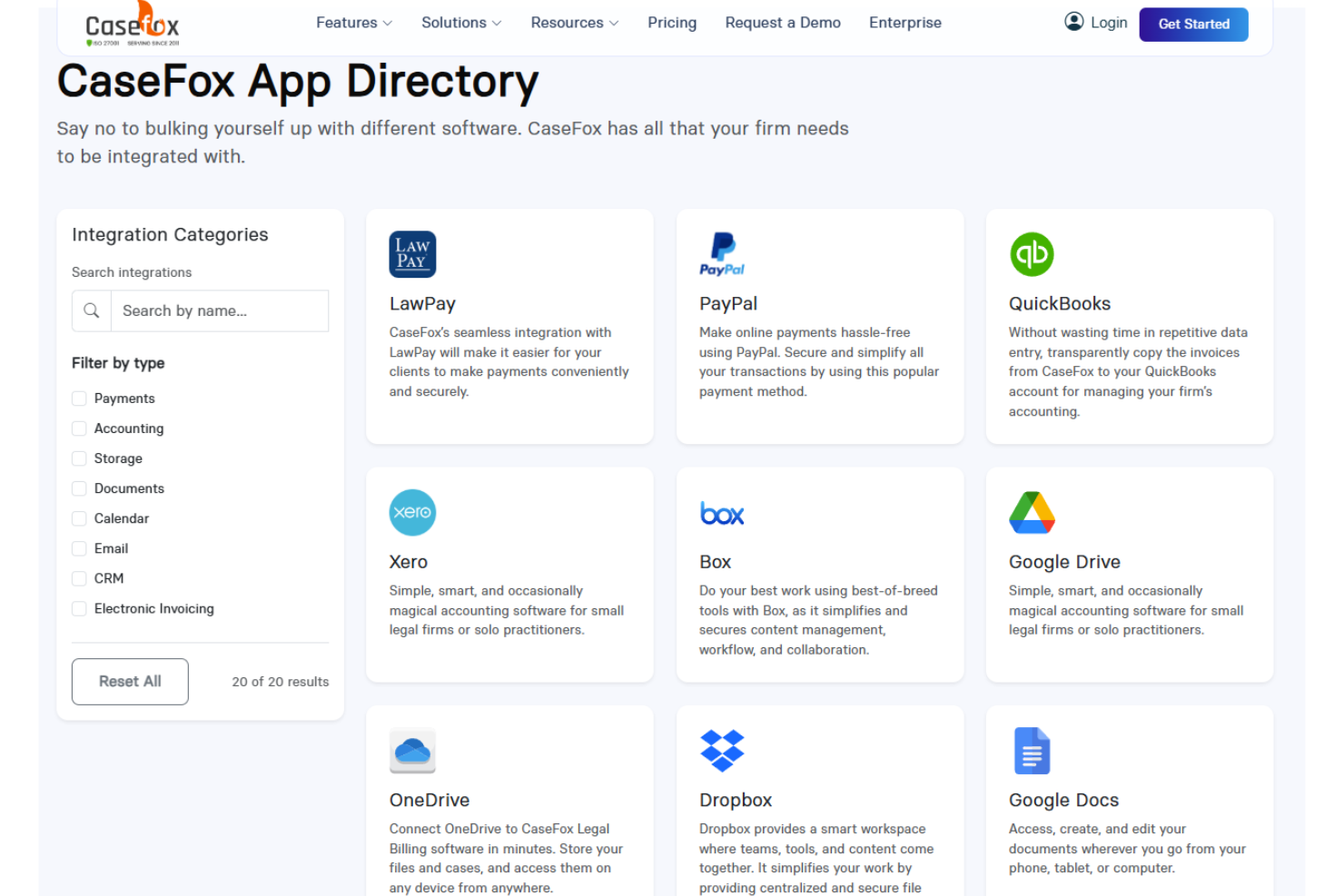This screenshot has width=1344, height=896.
Task: Click the Google Docs logo icon
Action: tap(1032, 751)
